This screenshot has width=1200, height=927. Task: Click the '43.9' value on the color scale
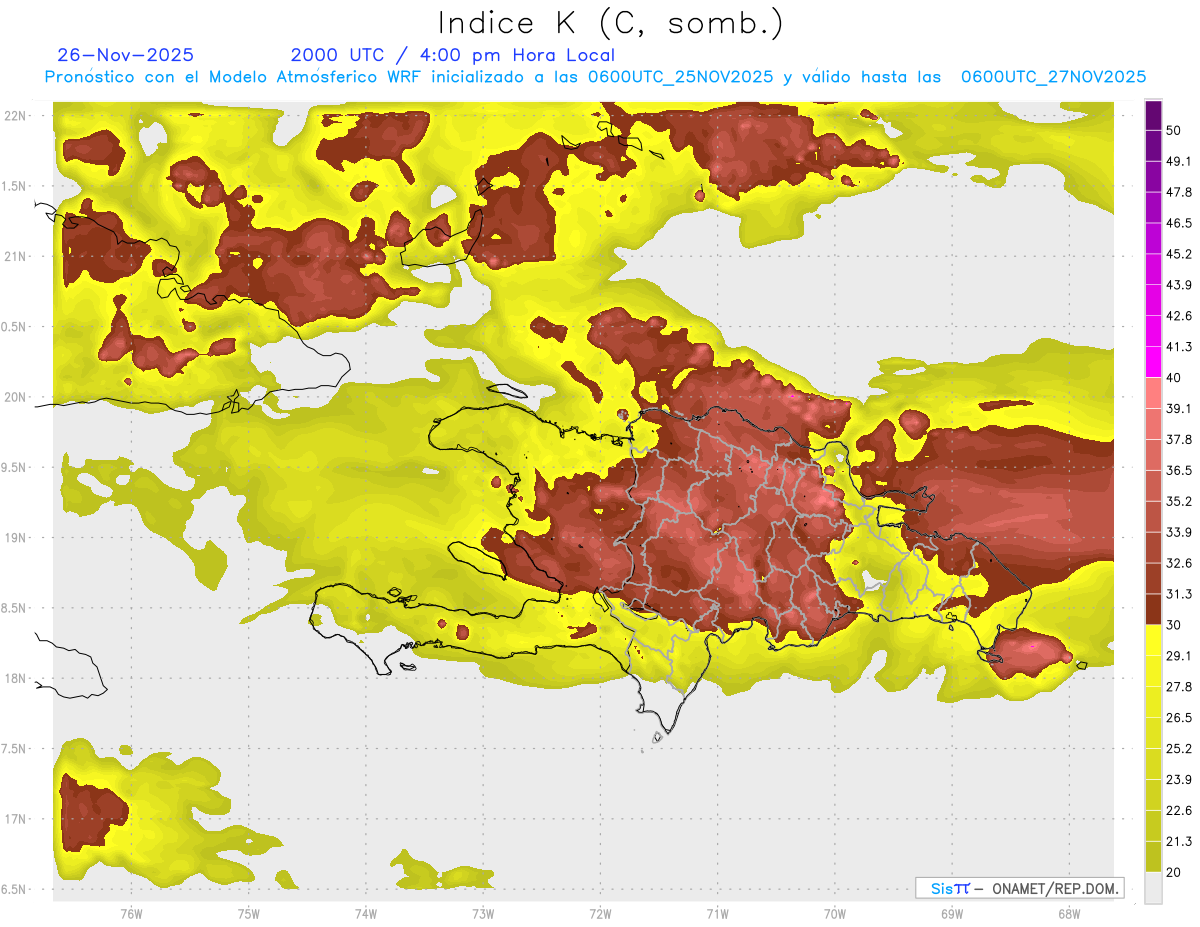coord(1179,285)
